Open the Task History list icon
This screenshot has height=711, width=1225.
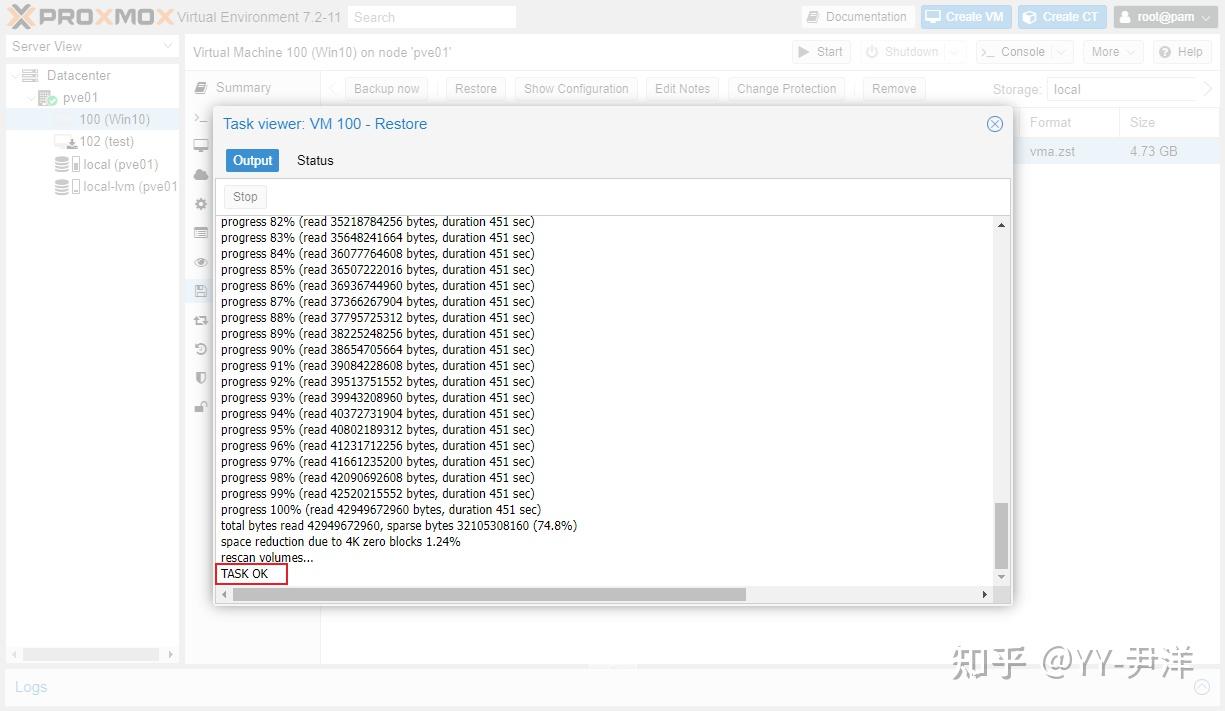pyautogui.click(x=200, y=233)
